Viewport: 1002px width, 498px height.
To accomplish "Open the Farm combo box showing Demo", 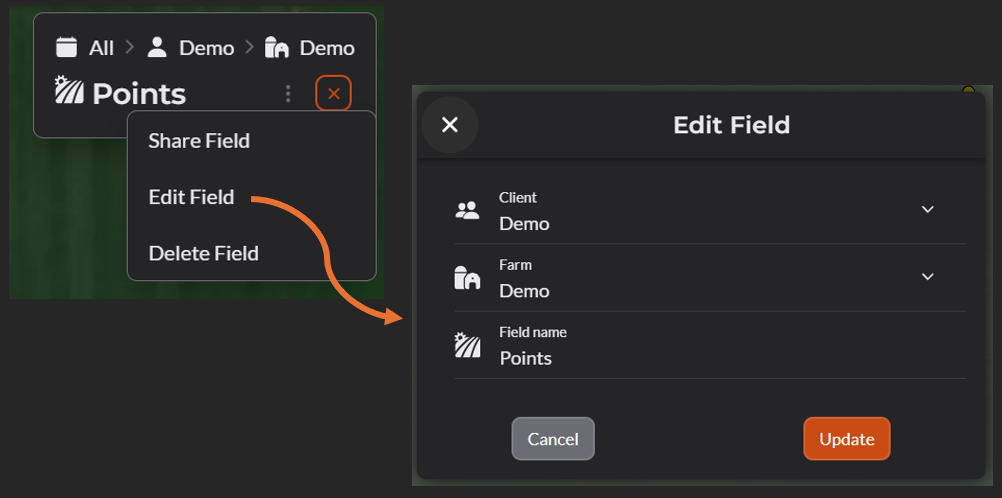I will (710, 278).
